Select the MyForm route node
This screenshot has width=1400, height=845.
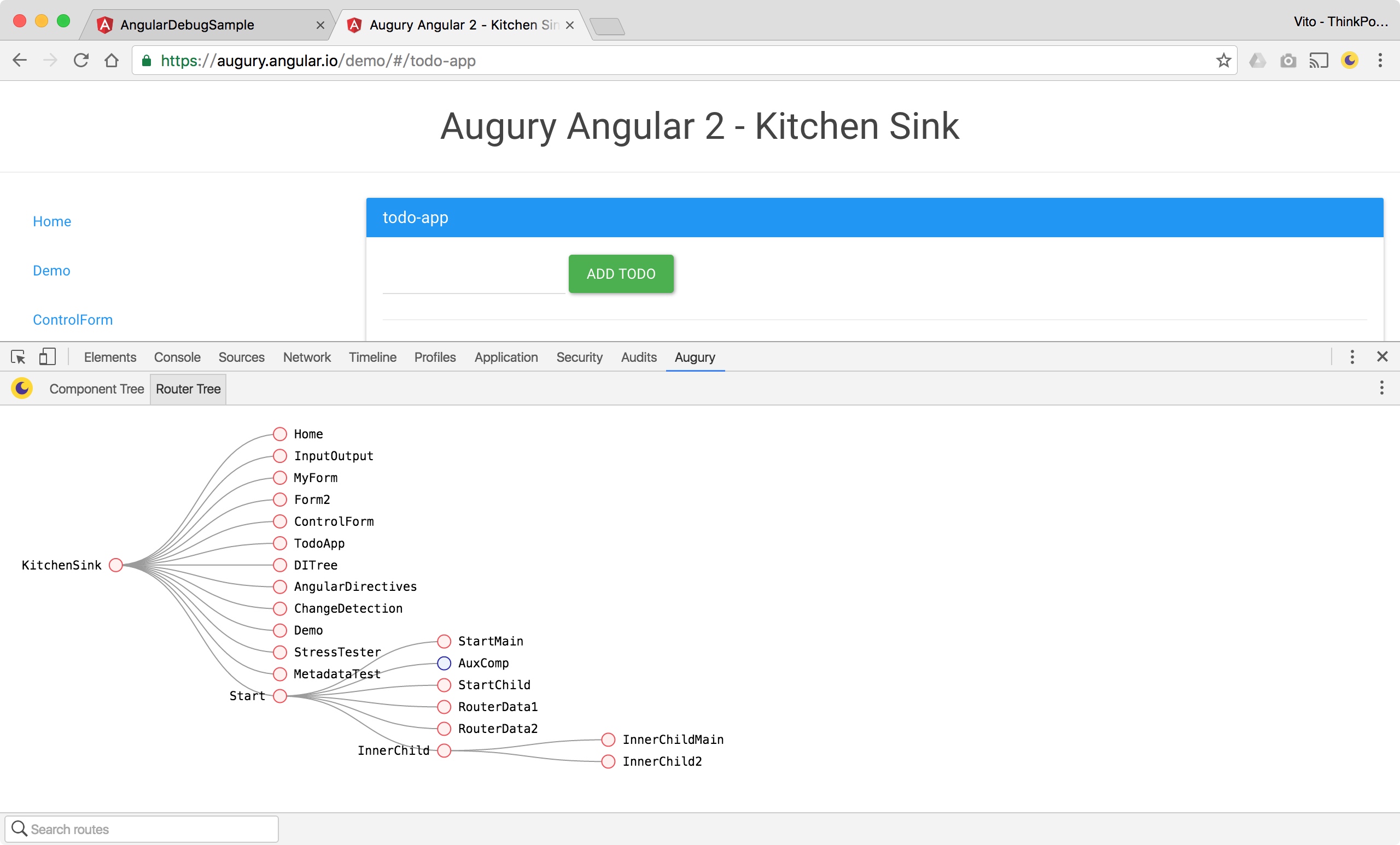tap(279, 478)
